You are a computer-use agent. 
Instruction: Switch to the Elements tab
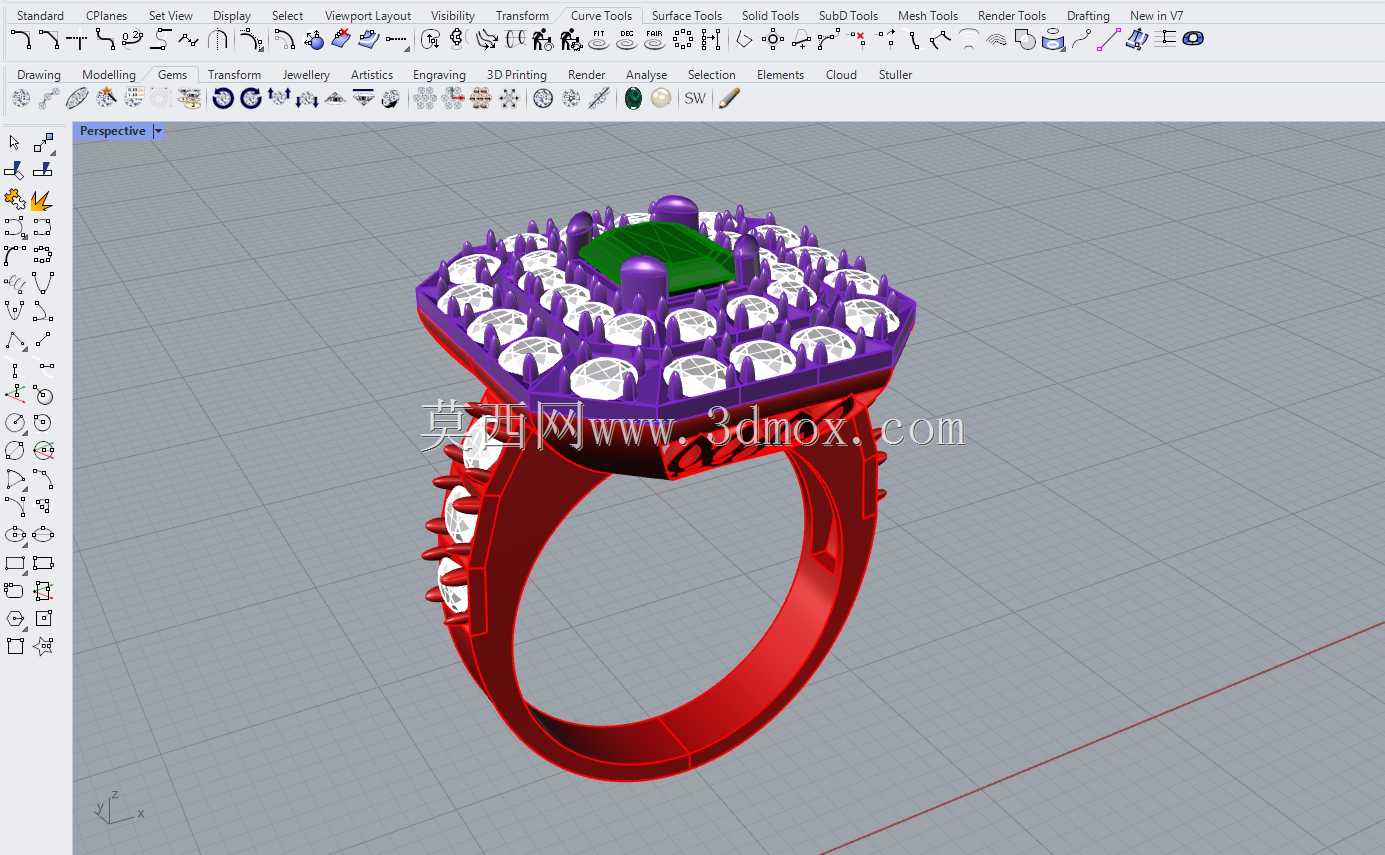pos(780,75)
